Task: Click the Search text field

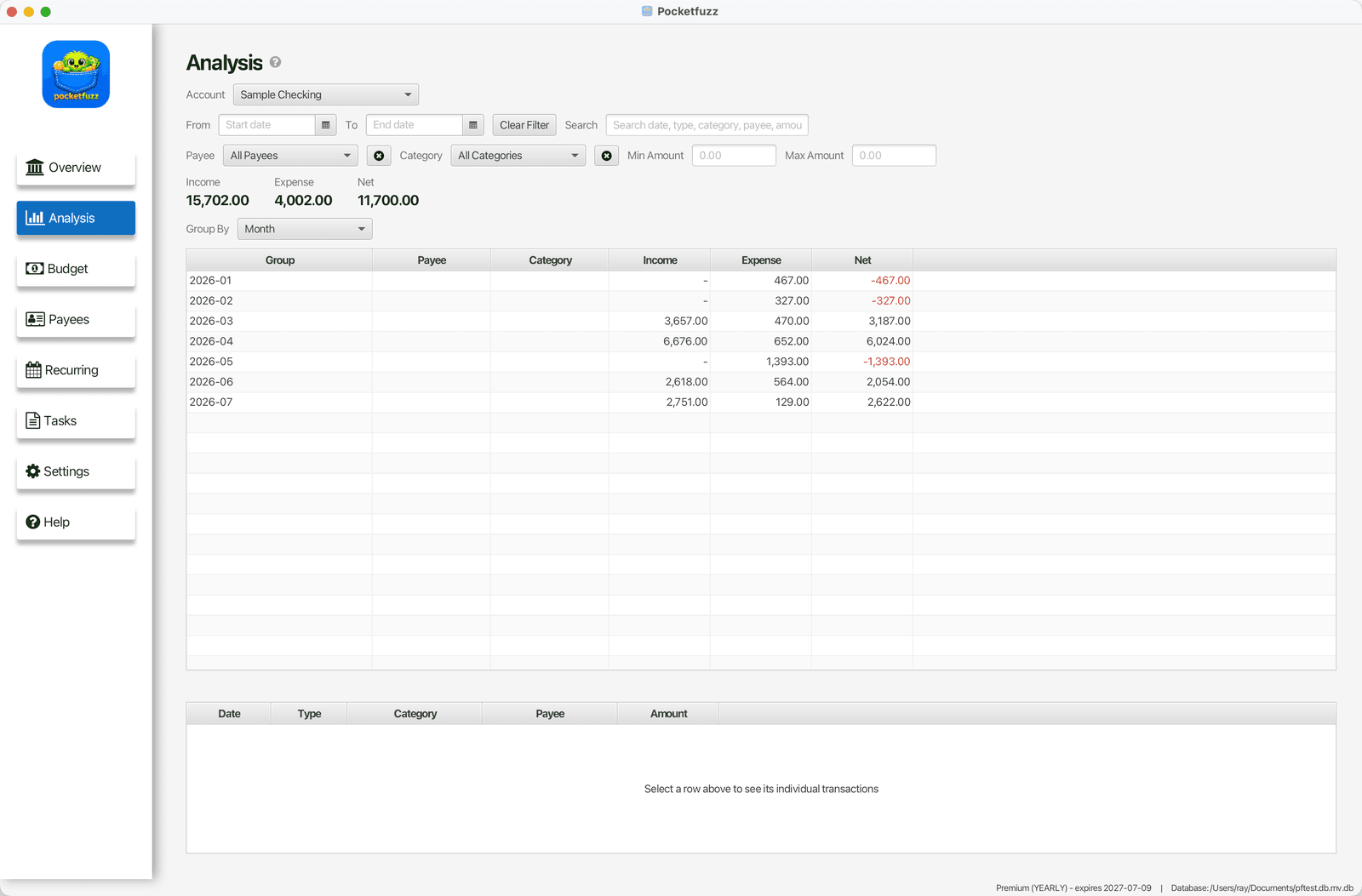Action: (x=707, y=125)
